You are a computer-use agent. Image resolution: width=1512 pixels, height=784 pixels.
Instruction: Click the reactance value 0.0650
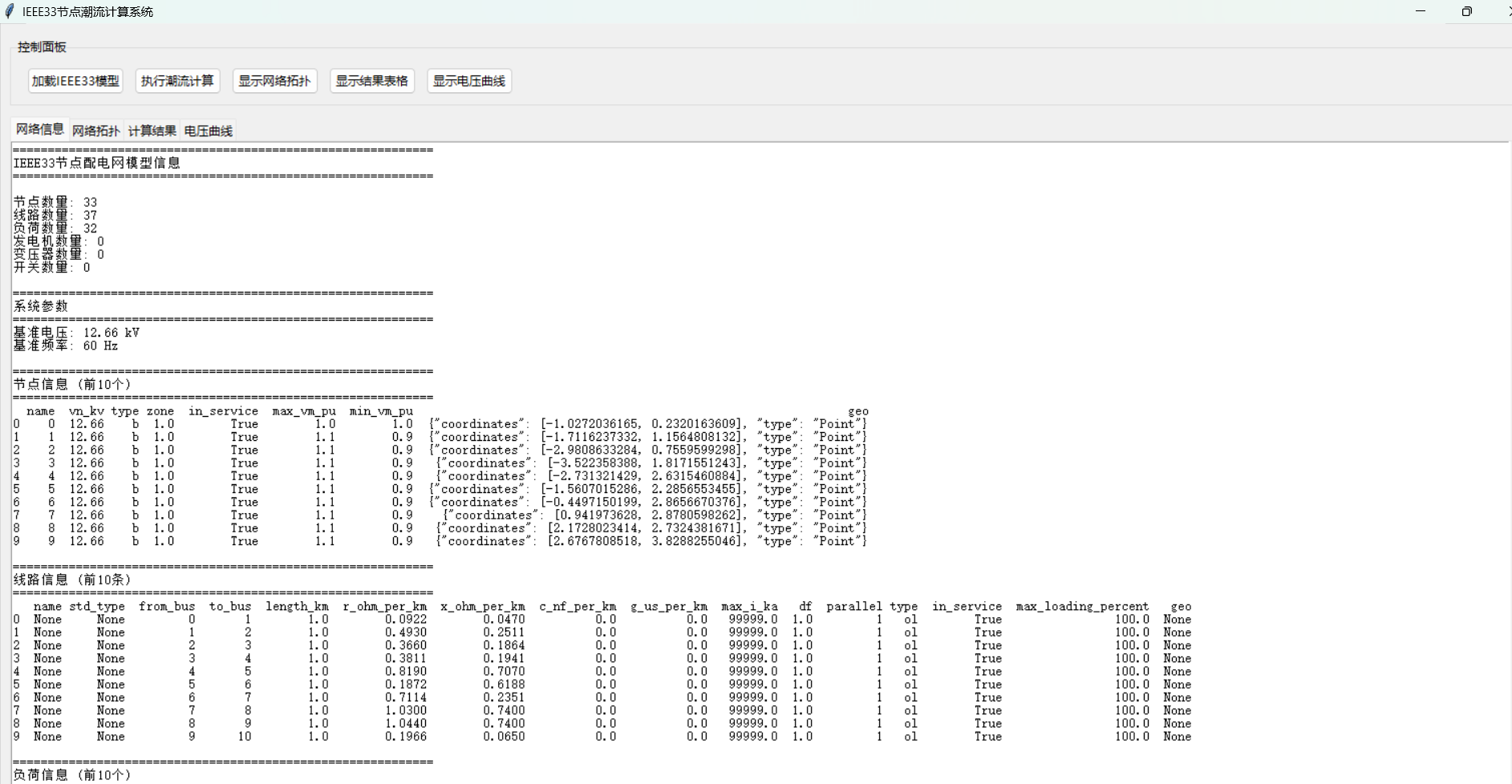click(x=504, y=737)
